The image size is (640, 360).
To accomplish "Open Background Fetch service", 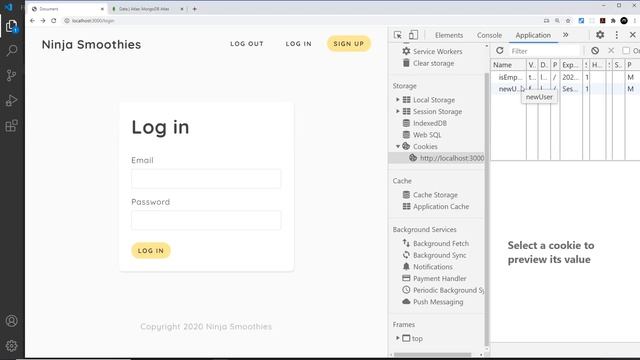I will tap(440, 243).
